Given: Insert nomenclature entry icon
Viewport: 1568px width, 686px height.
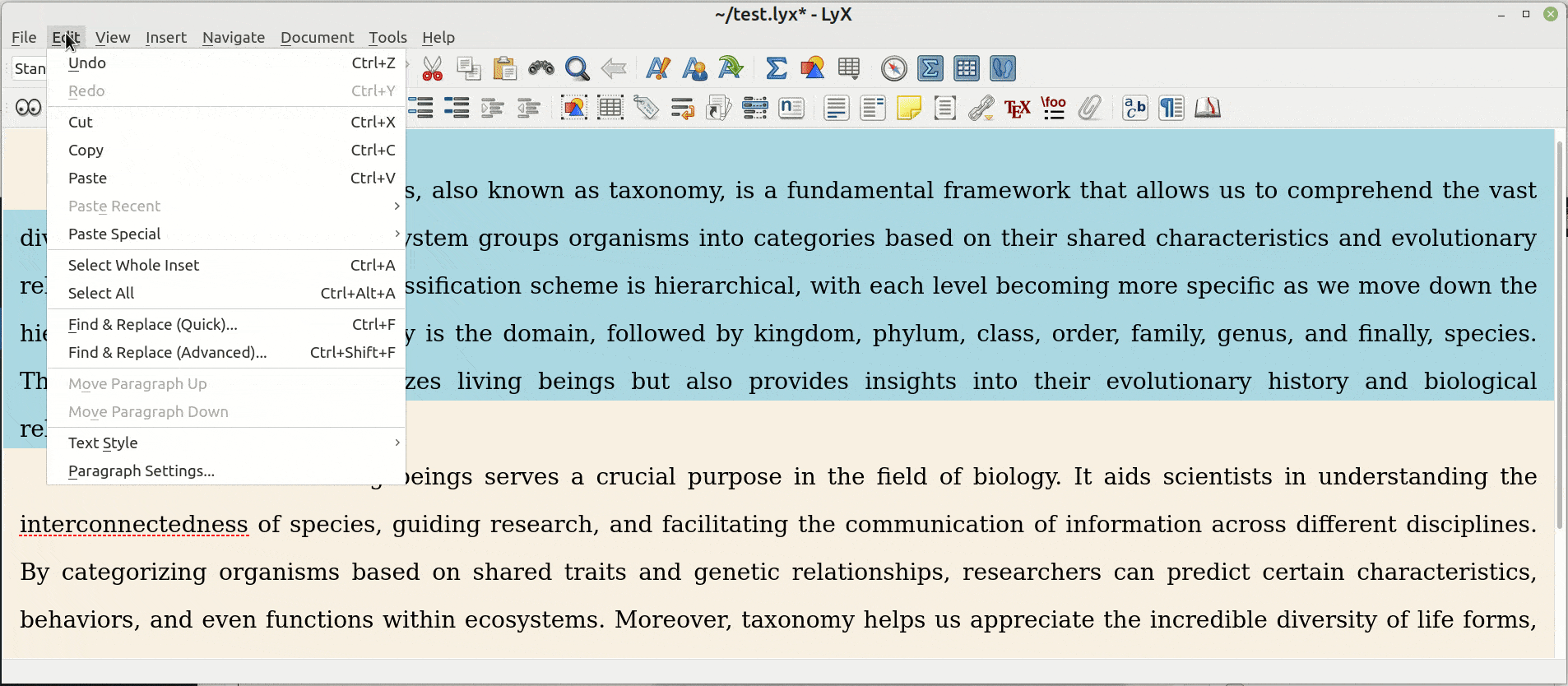Looking at the screenshot, I should coord(791,108).
